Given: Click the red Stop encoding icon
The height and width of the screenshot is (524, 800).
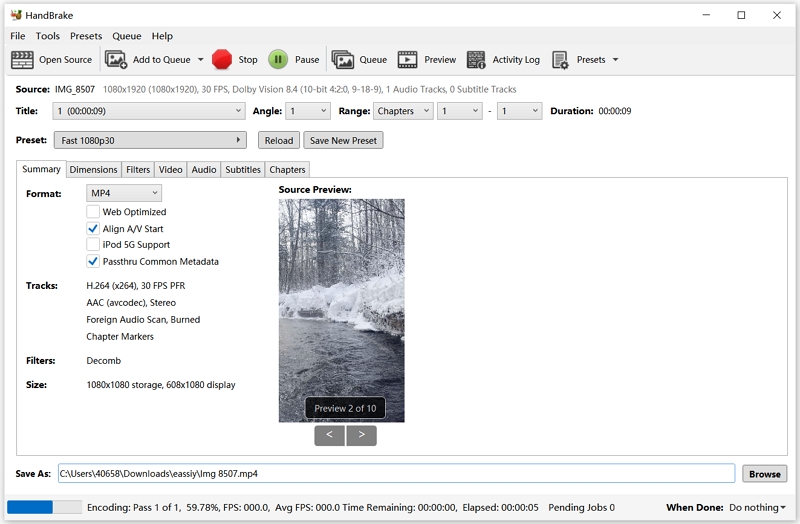Looking at the screenshot, I should click(x=221, y=60).
